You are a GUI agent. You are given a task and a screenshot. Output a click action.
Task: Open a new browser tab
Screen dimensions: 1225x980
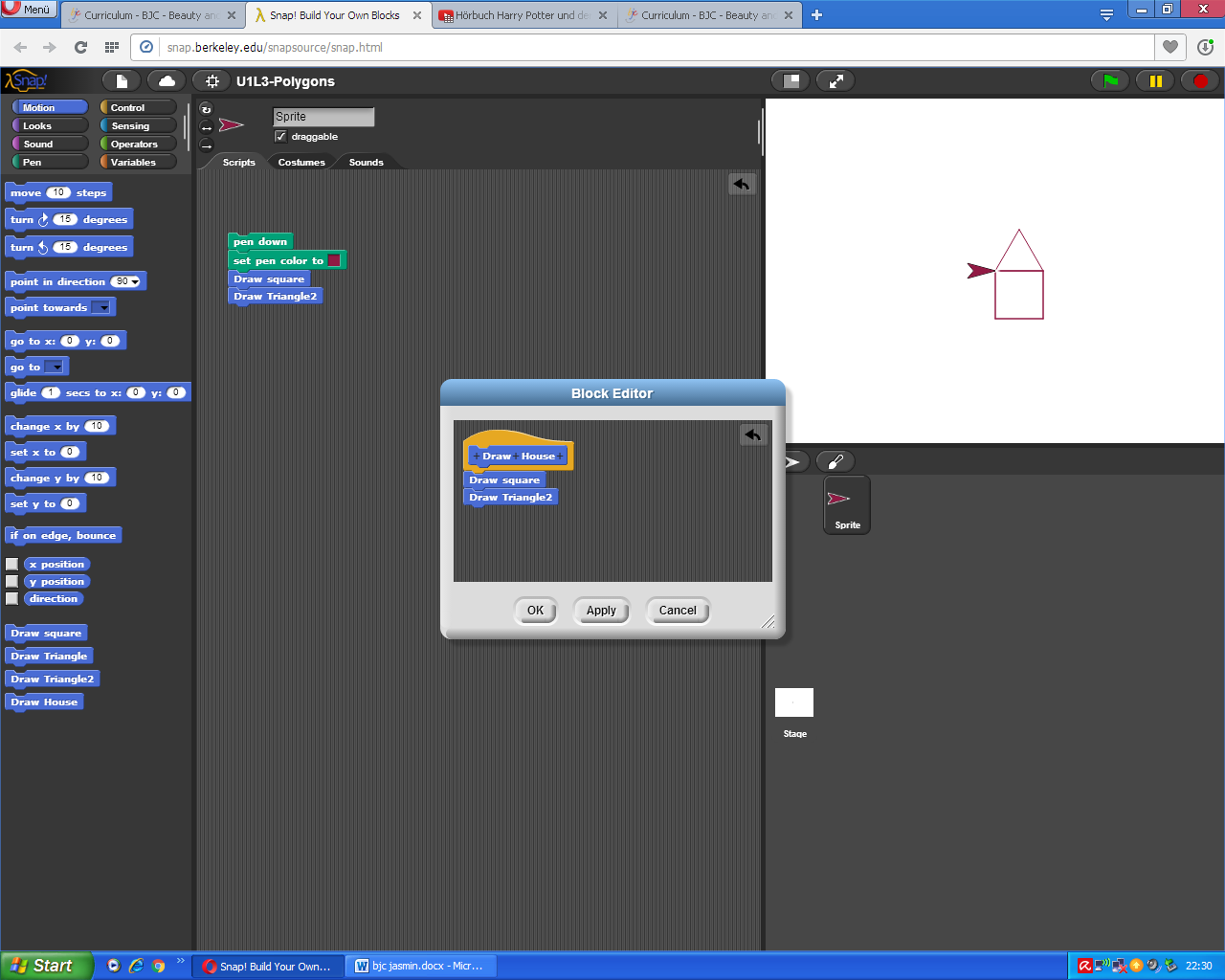click(x=816, y=15)
